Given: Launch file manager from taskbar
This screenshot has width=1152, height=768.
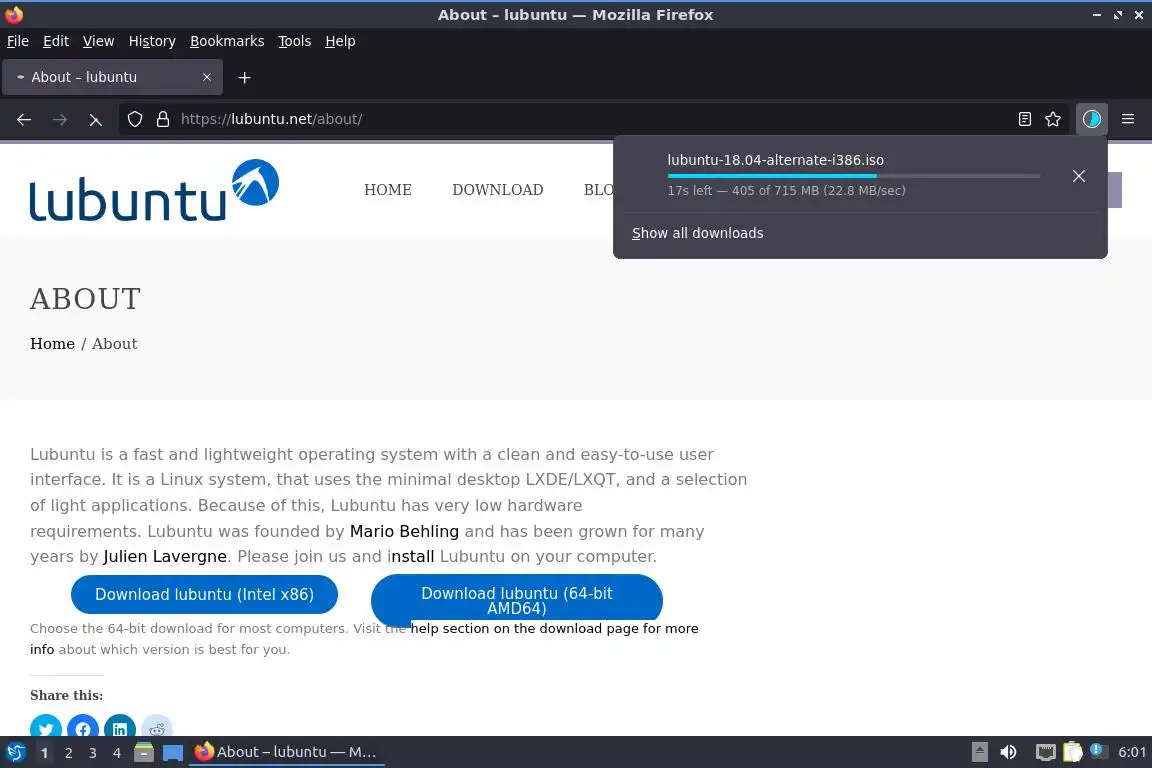Looking at the screenshot, I should tap(144, 753).
